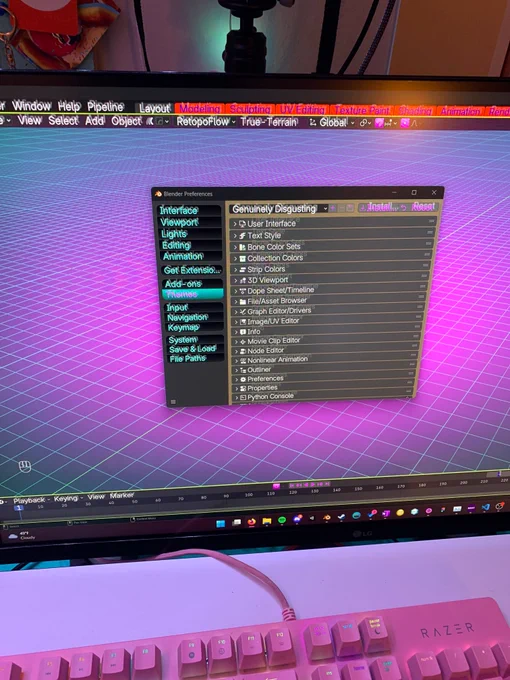
Task: Open the Keying popover in timeline
Action: [x=68, y=499]
